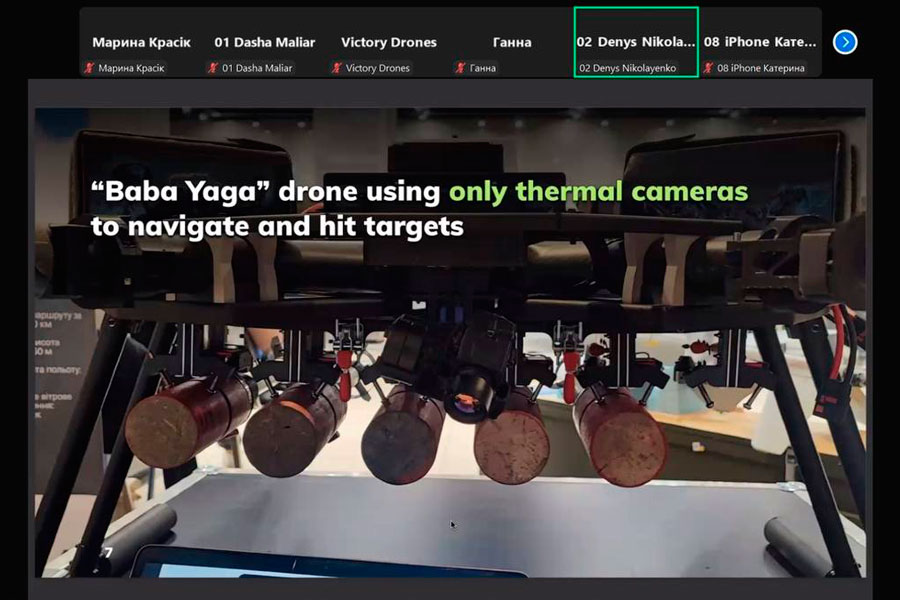Click the 'Victory Drones' small name label
900x600 pixels.
tap(378, 68)
